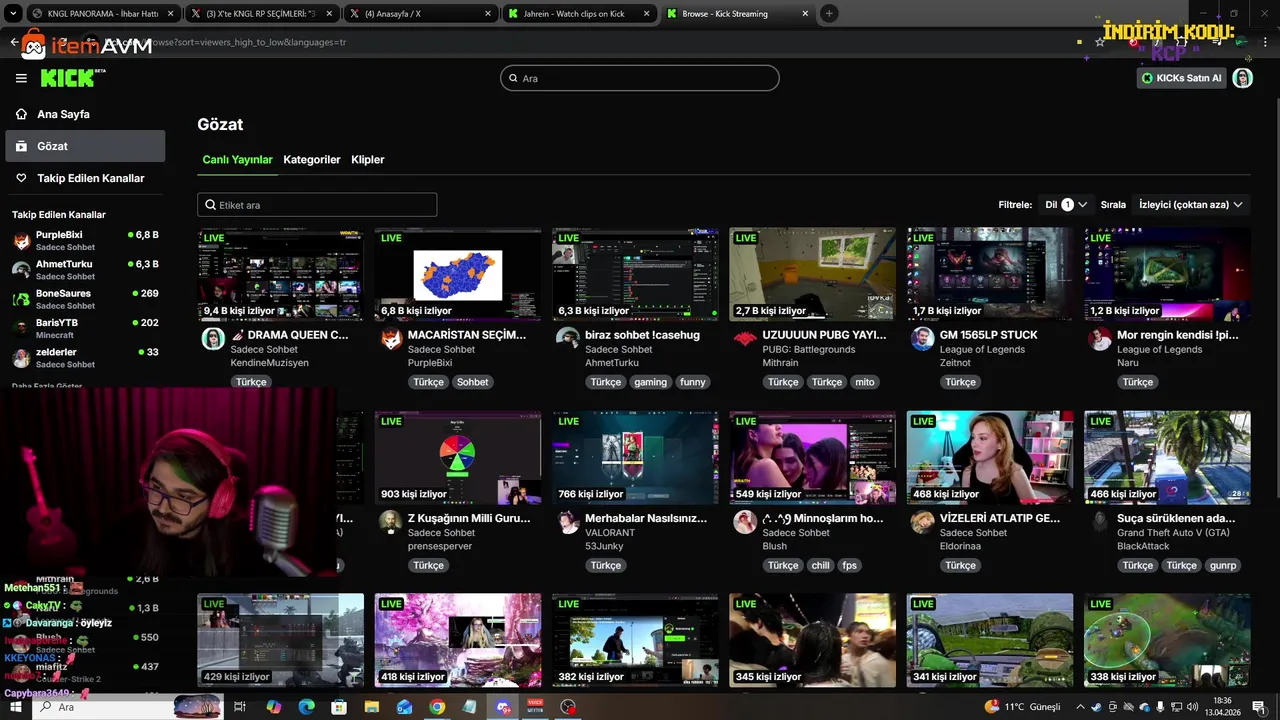Open the VİZELERİ ATLATIP stream thumbnail by Eldorinaa
1280x720 pixels.
990,457
